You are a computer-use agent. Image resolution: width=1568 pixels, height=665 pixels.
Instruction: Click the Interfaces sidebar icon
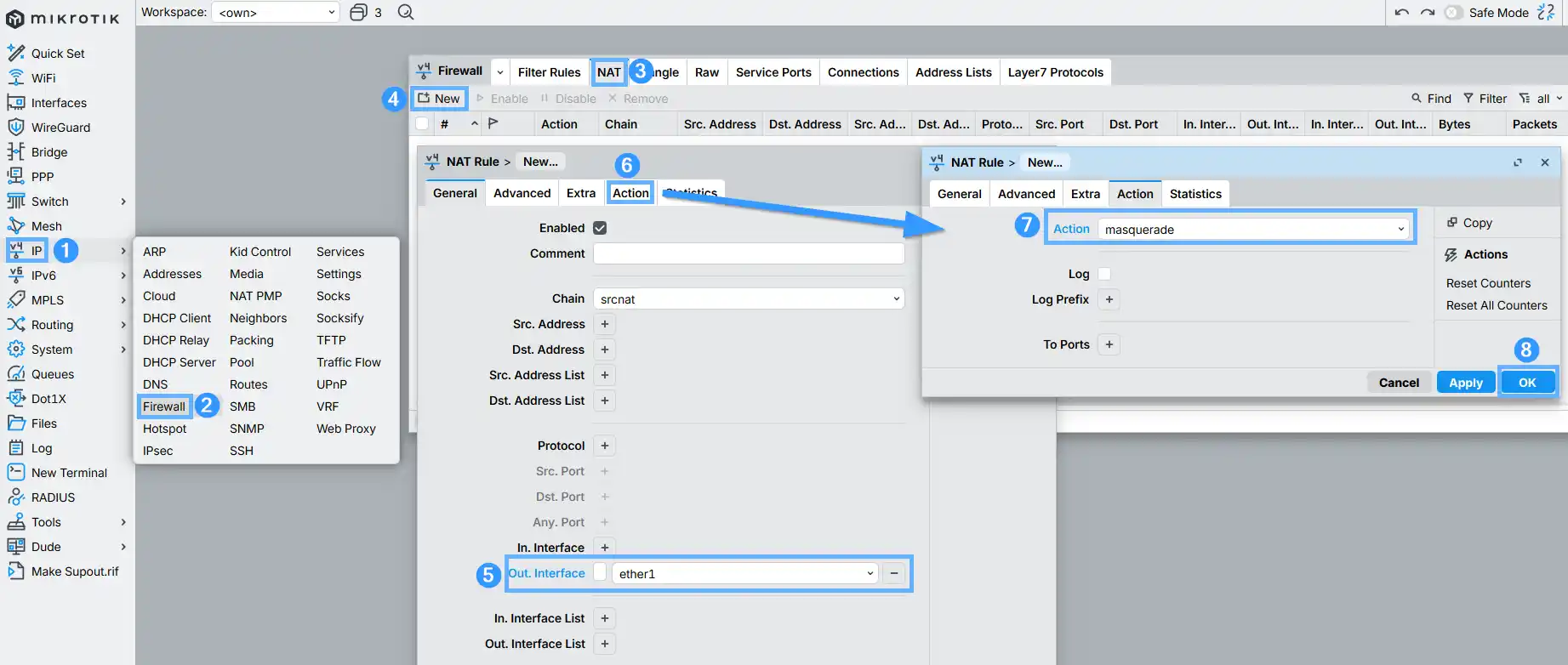(15, 102)
